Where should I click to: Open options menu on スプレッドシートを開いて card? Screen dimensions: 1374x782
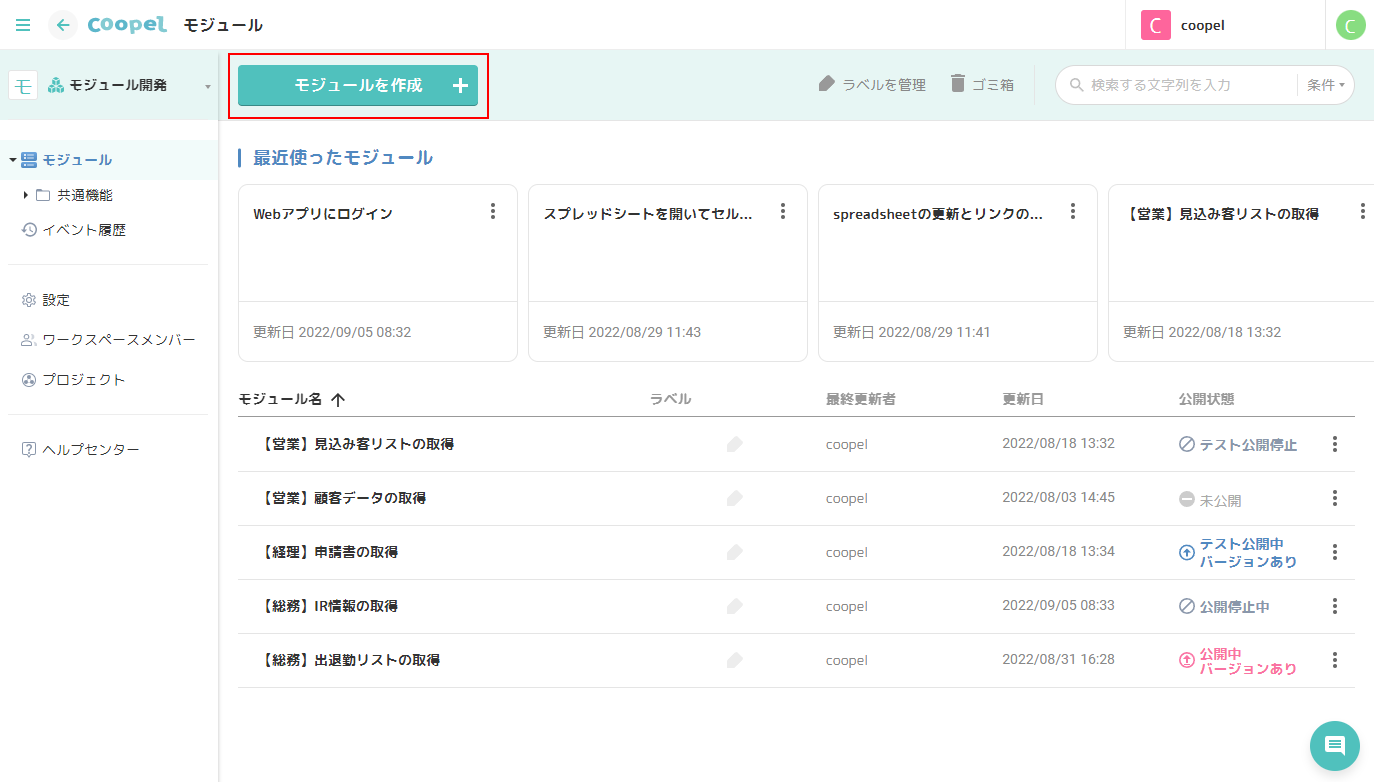pyautogui.click(x=782, y=211)
